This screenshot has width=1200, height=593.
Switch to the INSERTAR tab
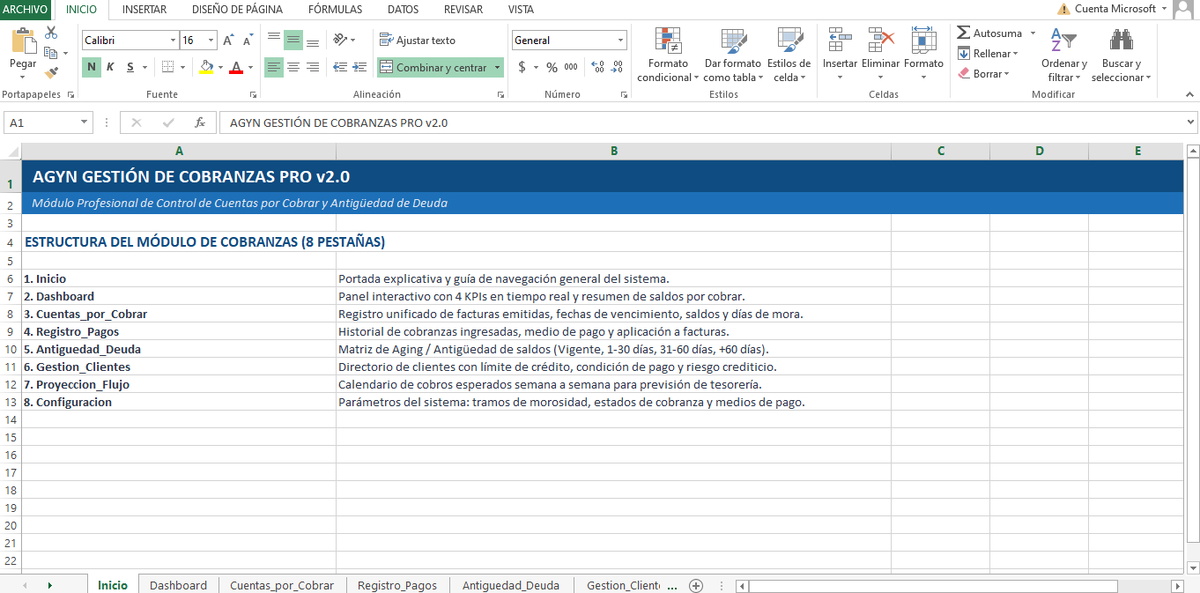point(144,9)
